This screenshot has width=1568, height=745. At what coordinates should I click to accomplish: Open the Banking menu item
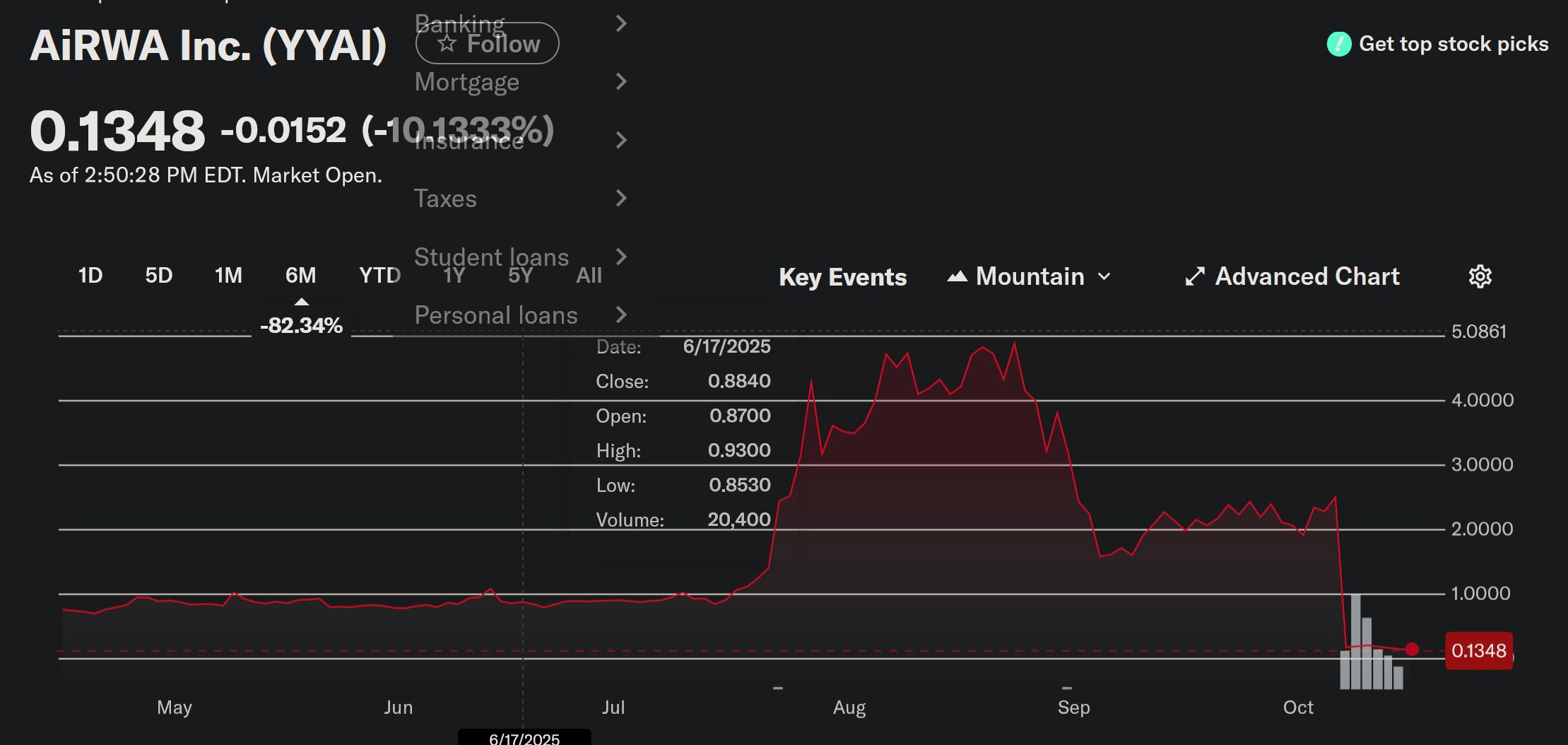tap(521, 23)
